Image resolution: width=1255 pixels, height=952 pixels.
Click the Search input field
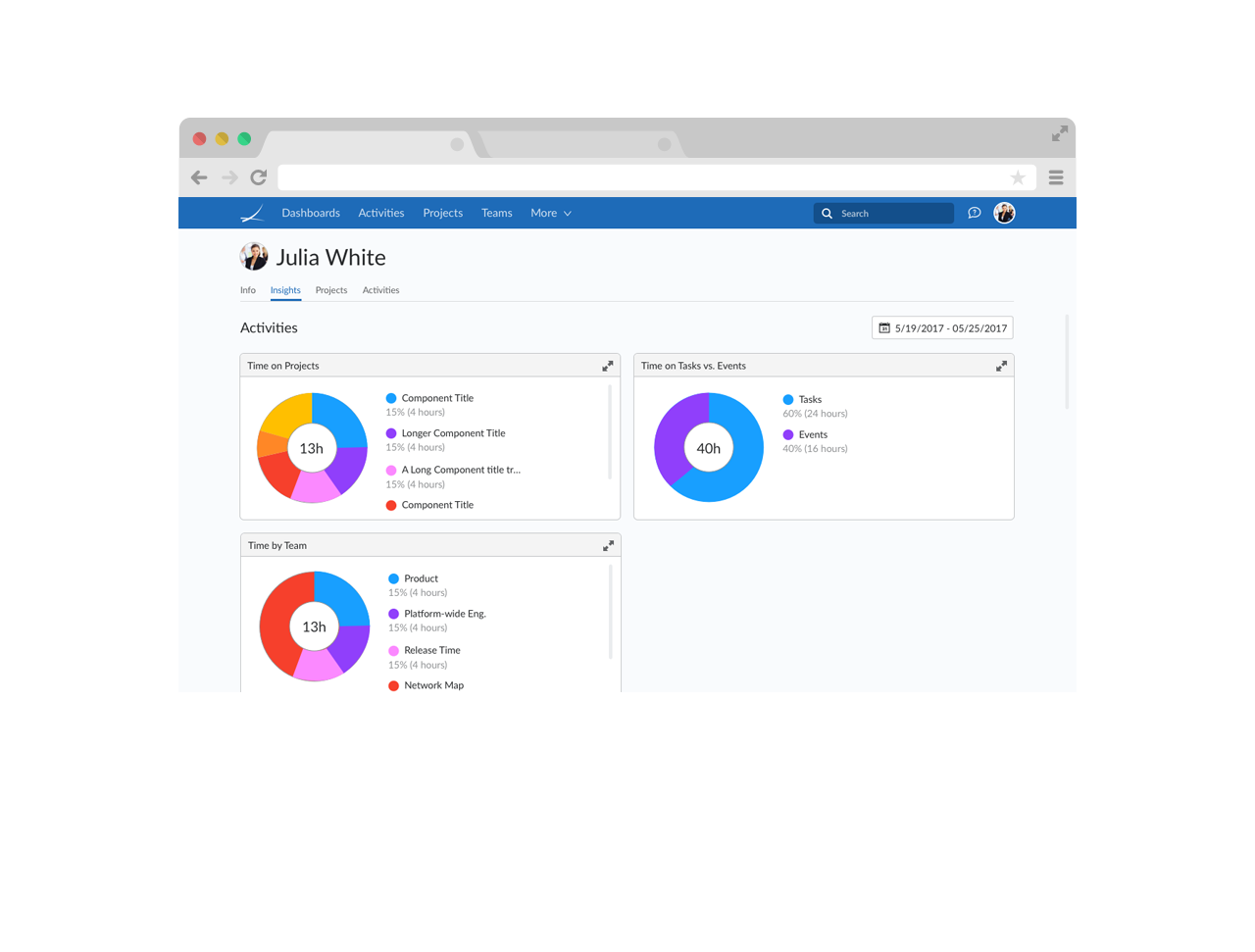pos(883,213)
